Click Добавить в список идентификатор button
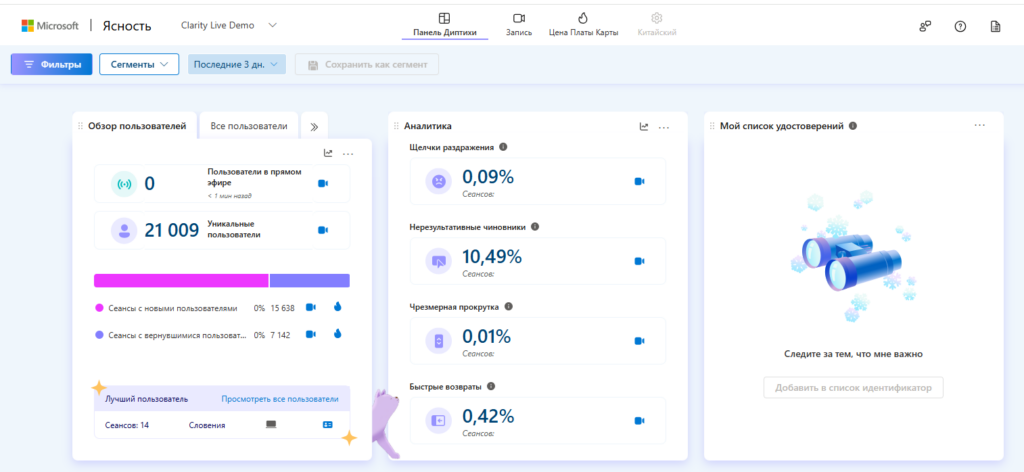 tap(854, 388)
